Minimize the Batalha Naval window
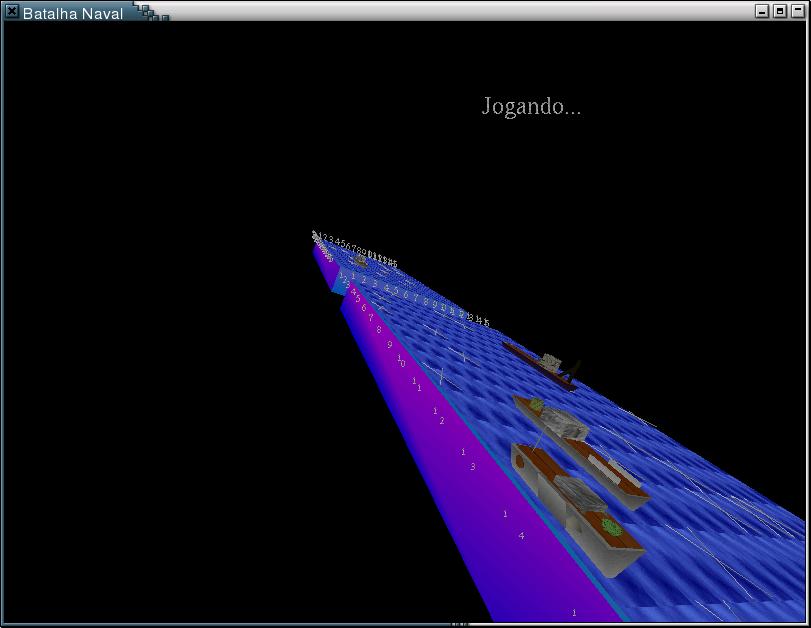The height and width of the screenshot is (628, 811). [x=762, y=12]
